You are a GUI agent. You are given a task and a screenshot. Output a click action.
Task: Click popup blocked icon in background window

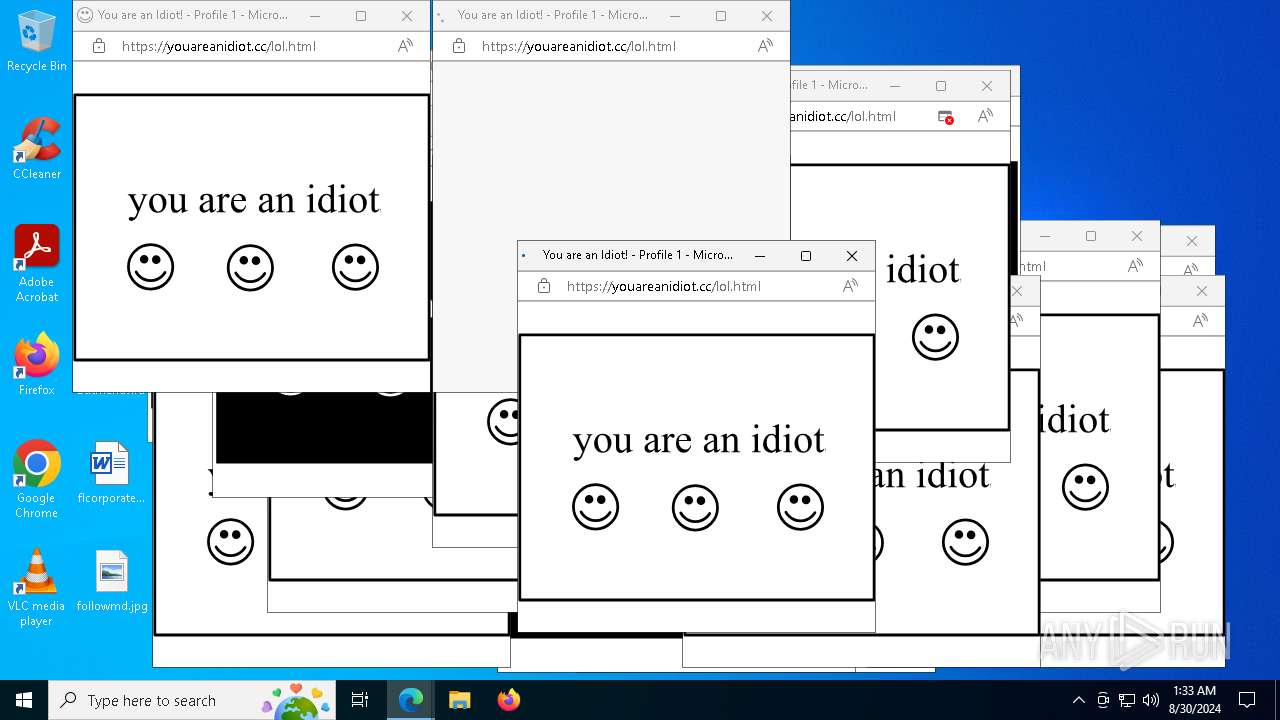945,117
